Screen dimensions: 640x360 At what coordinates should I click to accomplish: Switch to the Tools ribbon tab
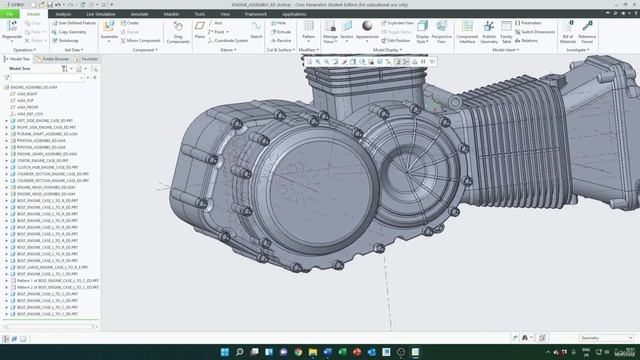(200, 14)
